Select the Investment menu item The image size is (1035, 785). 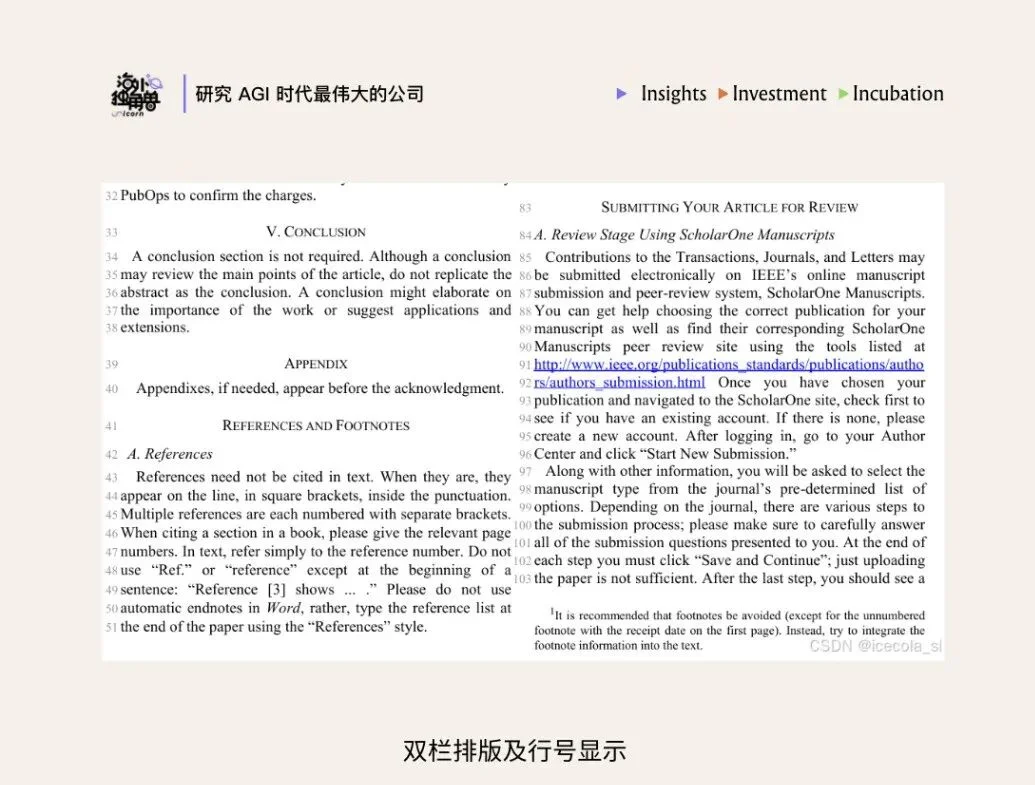pyautogui.click(x=779, y=94)
